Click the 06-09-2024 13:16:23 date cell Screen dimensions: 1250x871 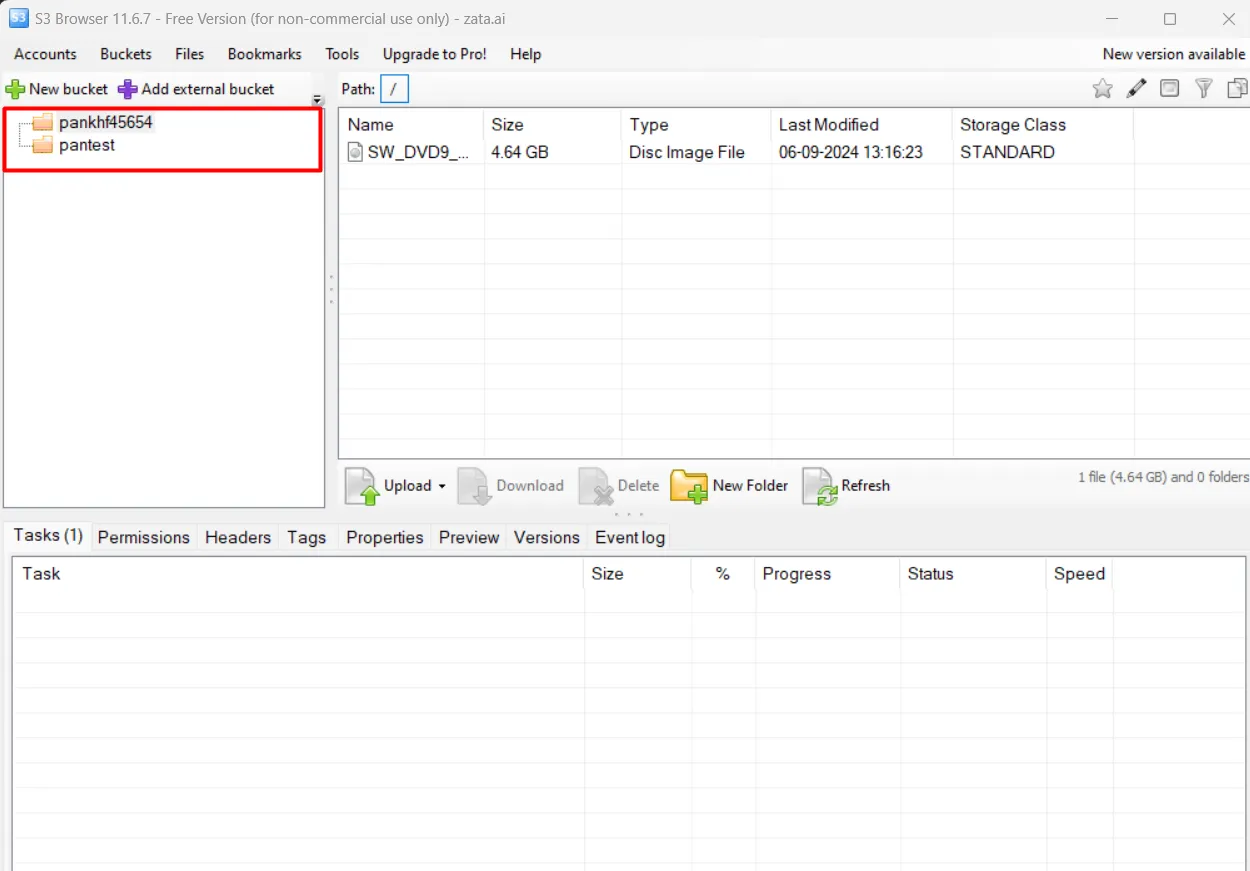point(851,153)
